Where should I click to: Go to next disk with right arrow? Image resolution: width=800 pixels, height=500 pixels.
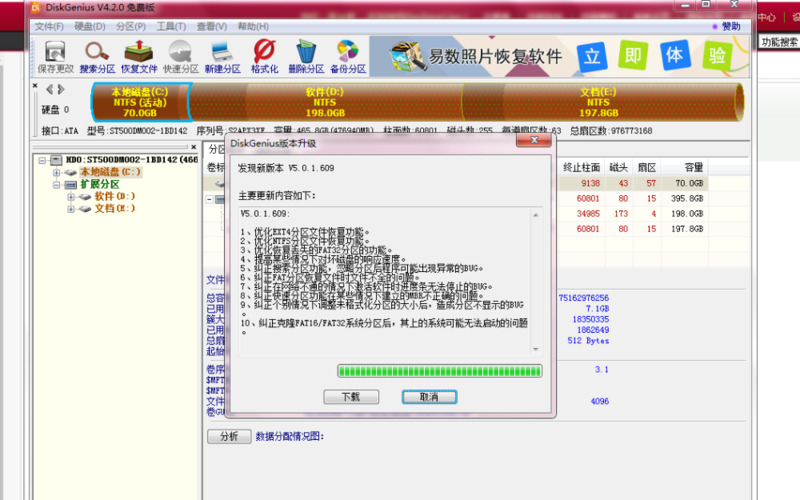[61, 90]
